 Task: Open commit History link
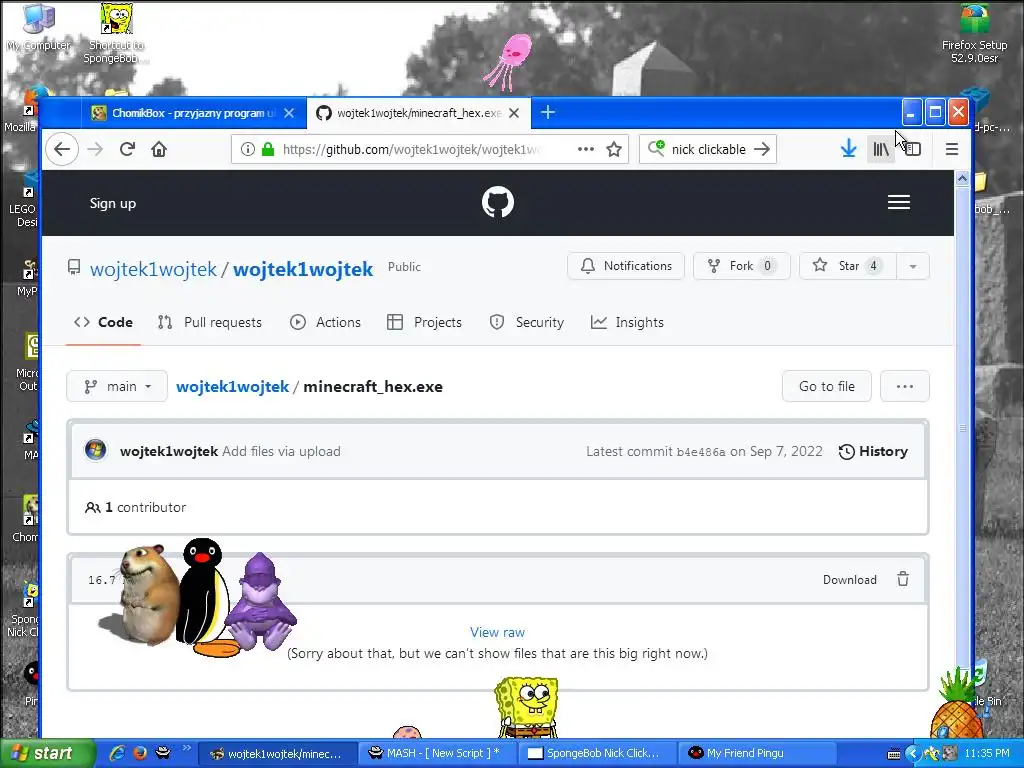coord(873,451)
